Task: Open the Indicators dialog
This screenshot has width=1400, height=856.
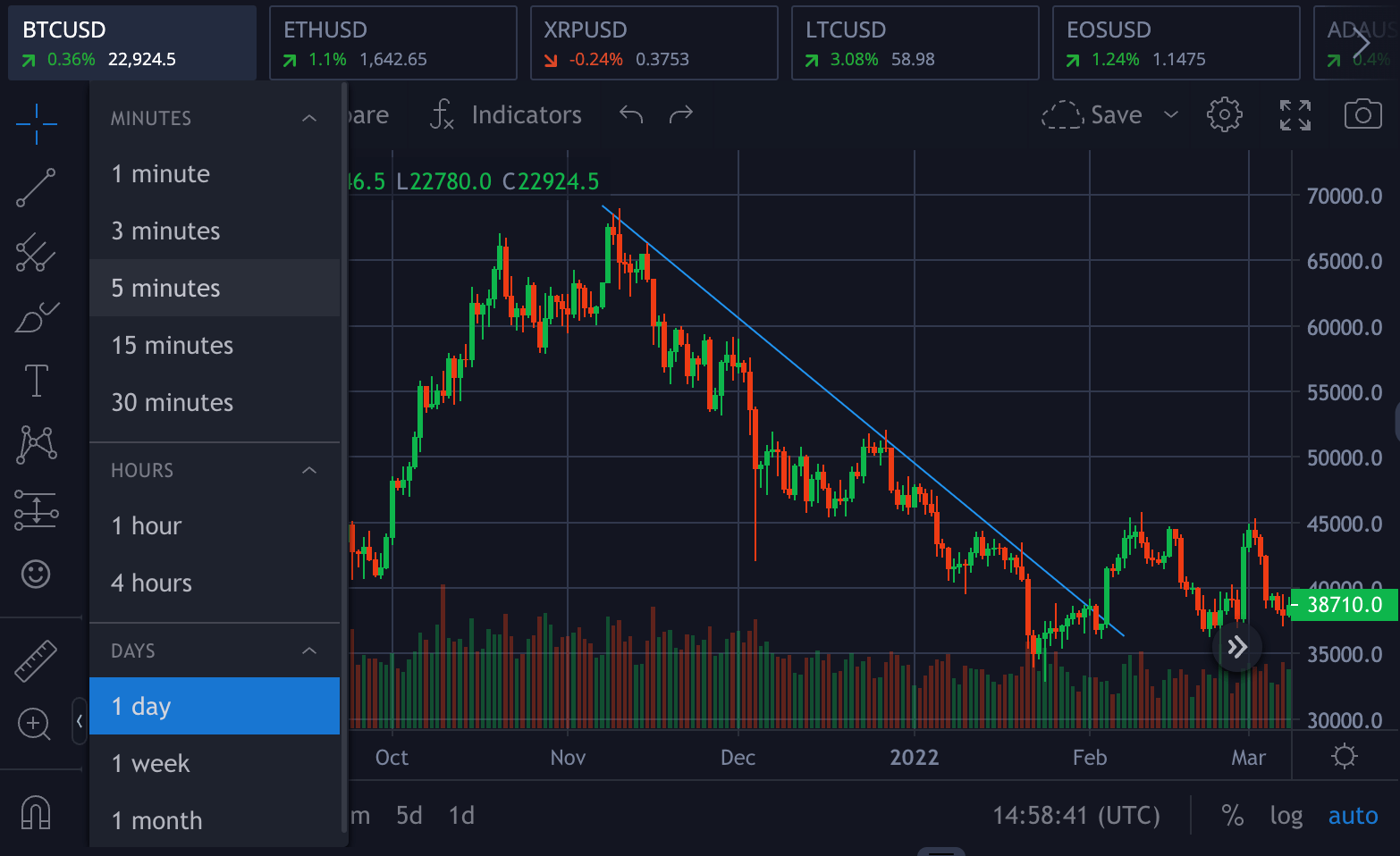Action: 506,114
